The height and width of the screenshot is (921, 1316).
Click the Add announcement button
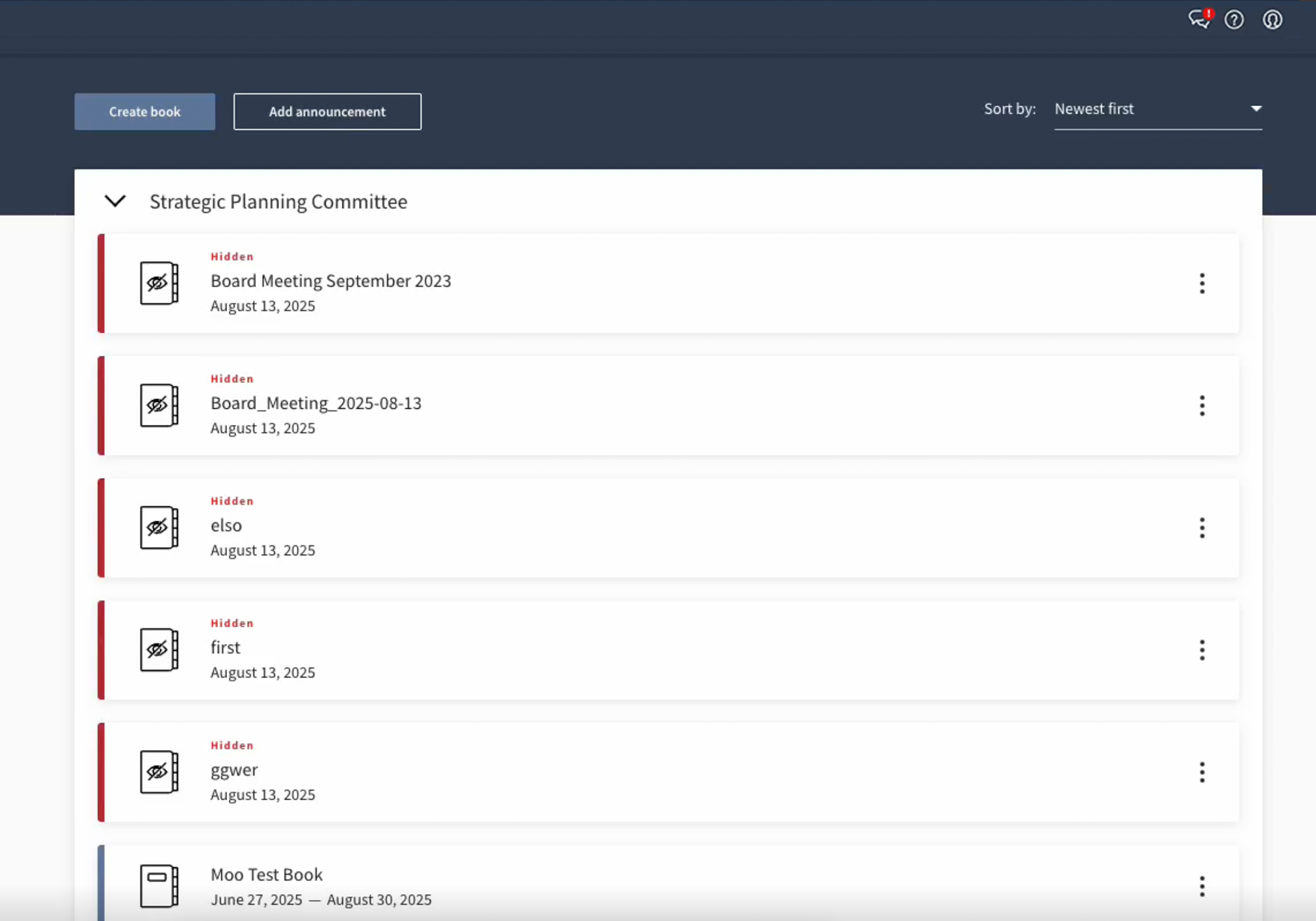click(327, 112)
